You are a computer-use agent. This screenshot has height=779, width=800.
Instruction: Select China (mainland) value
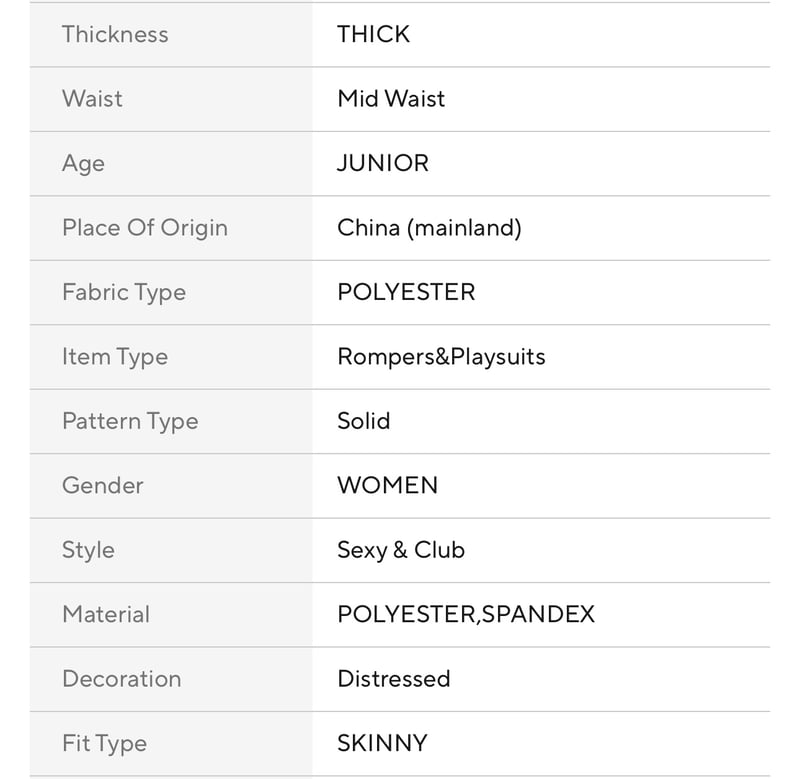click(430, 228)
